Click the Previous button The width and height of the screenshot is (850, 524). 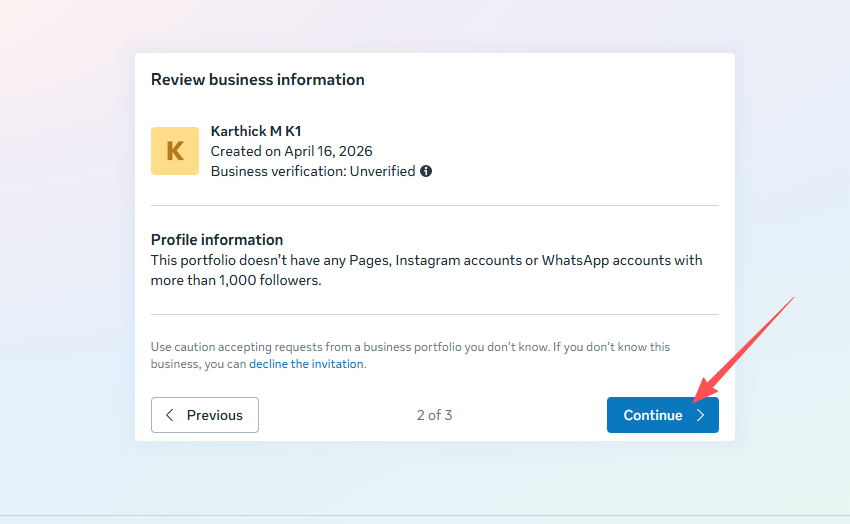[205, 415]
